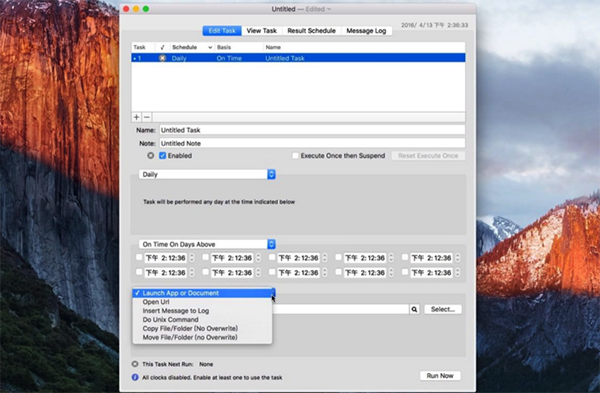Open the On Time On Days Above dropdown

207,244
